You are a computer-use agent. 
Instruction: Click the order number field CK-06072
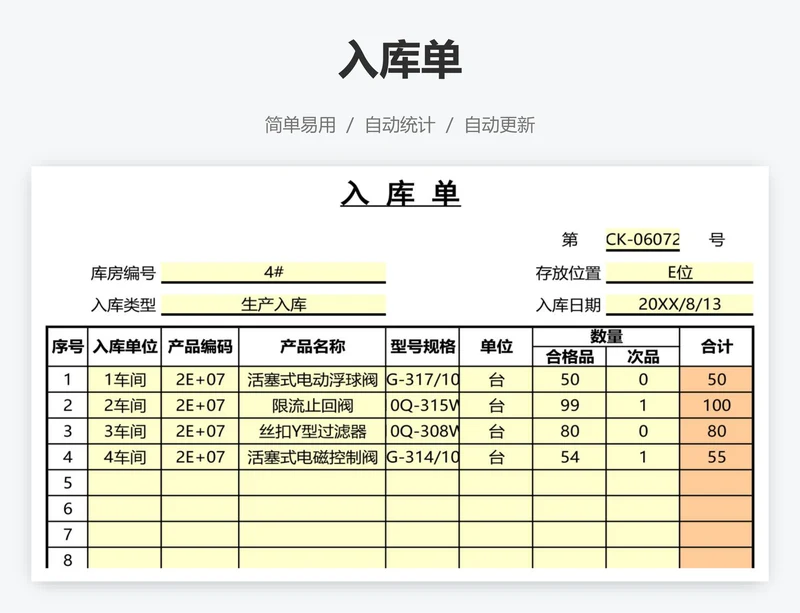tap(640, 238)
